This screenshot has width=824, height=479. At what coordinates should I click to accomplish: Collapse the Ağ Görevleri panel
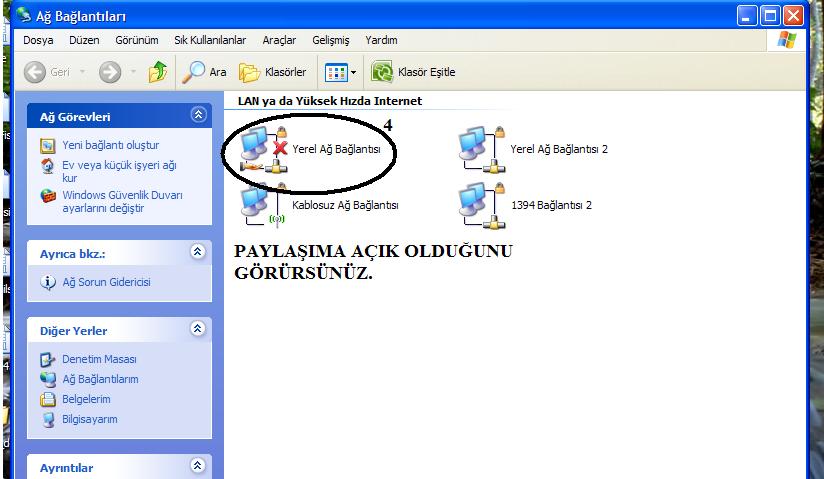[198, 115]
